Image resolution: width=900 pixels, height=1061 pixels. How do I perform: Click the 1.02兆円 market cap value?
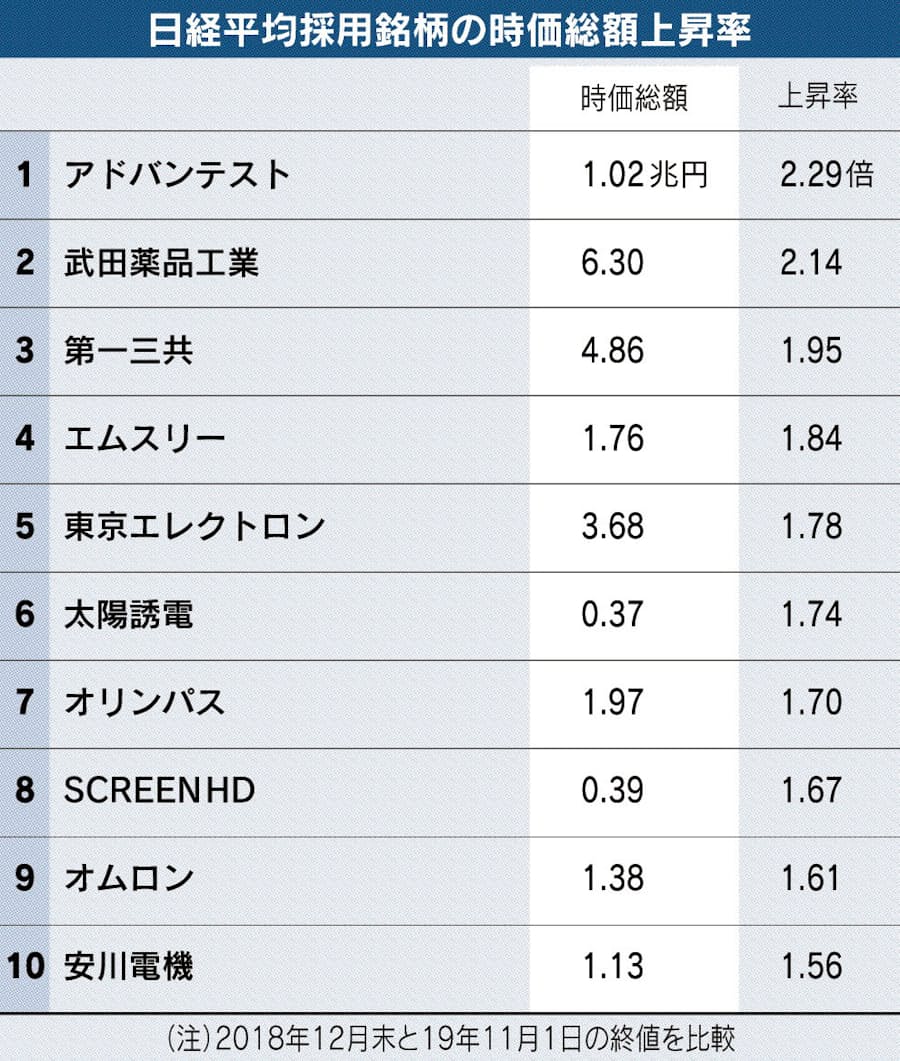coord(646,175)
